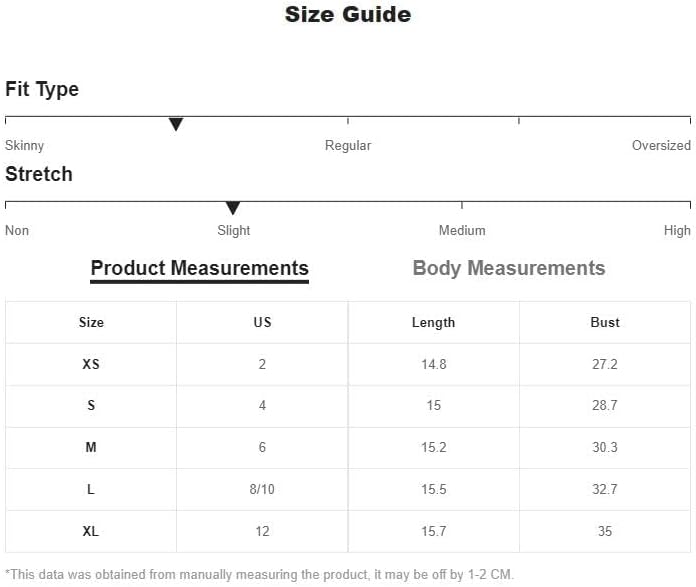Click the Regular label on Fit Type scale
Viewport: 696px width, 587px height.
point(348,146)
